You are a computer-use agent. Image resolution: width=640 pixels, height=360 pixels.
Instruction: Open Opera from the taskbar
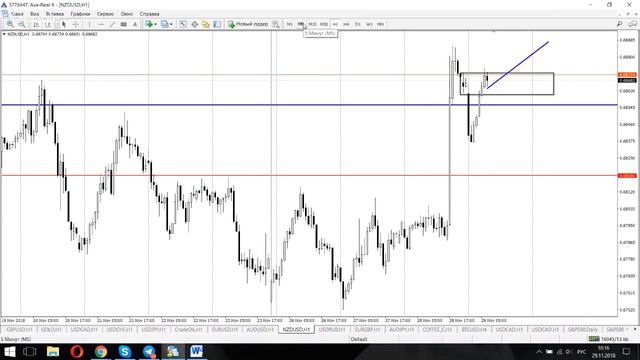pyautogui.click(x=77, y=351)
